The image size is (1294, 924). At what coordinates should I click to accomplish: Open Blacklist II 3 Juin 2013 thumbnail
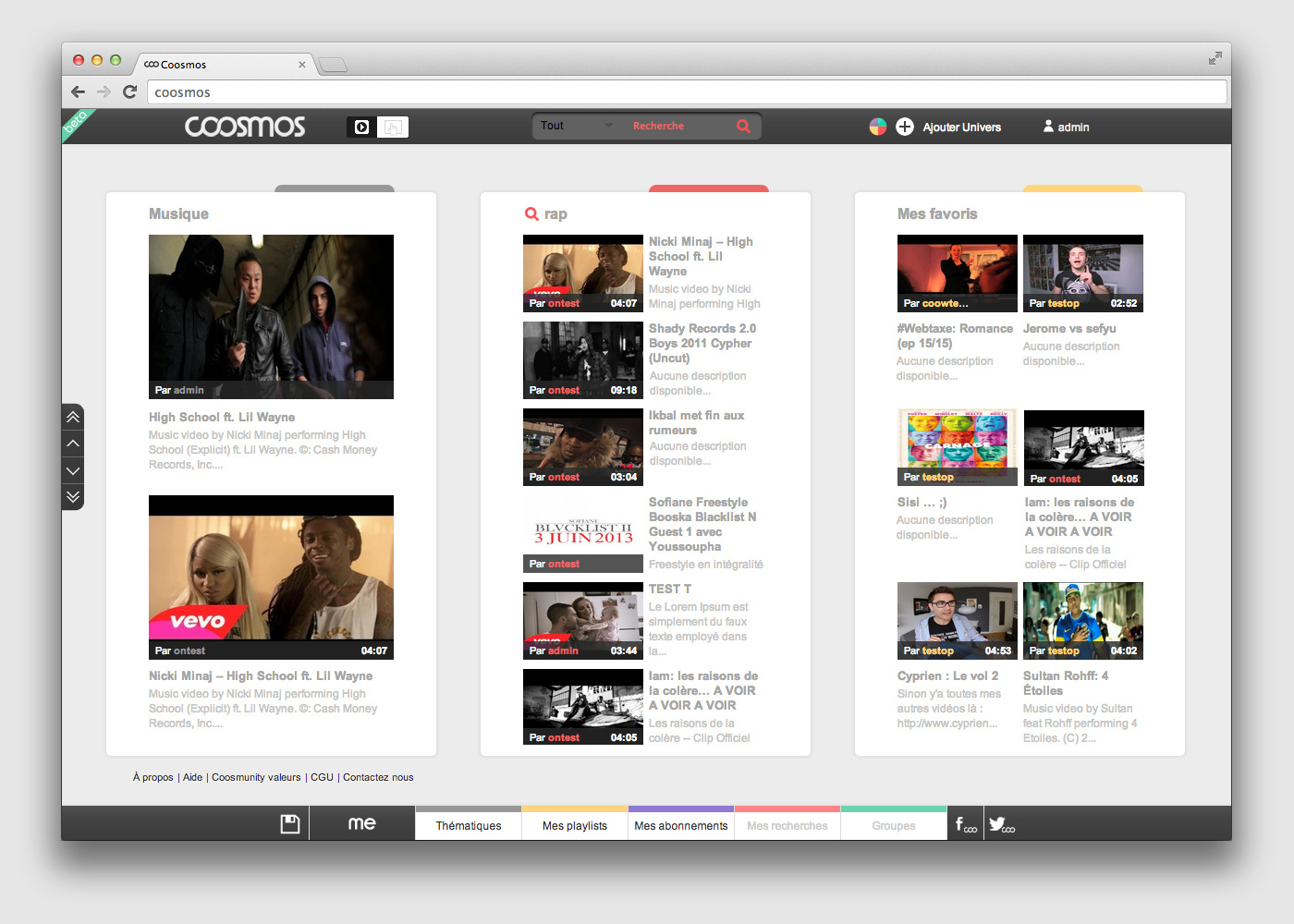coord(583,533)
